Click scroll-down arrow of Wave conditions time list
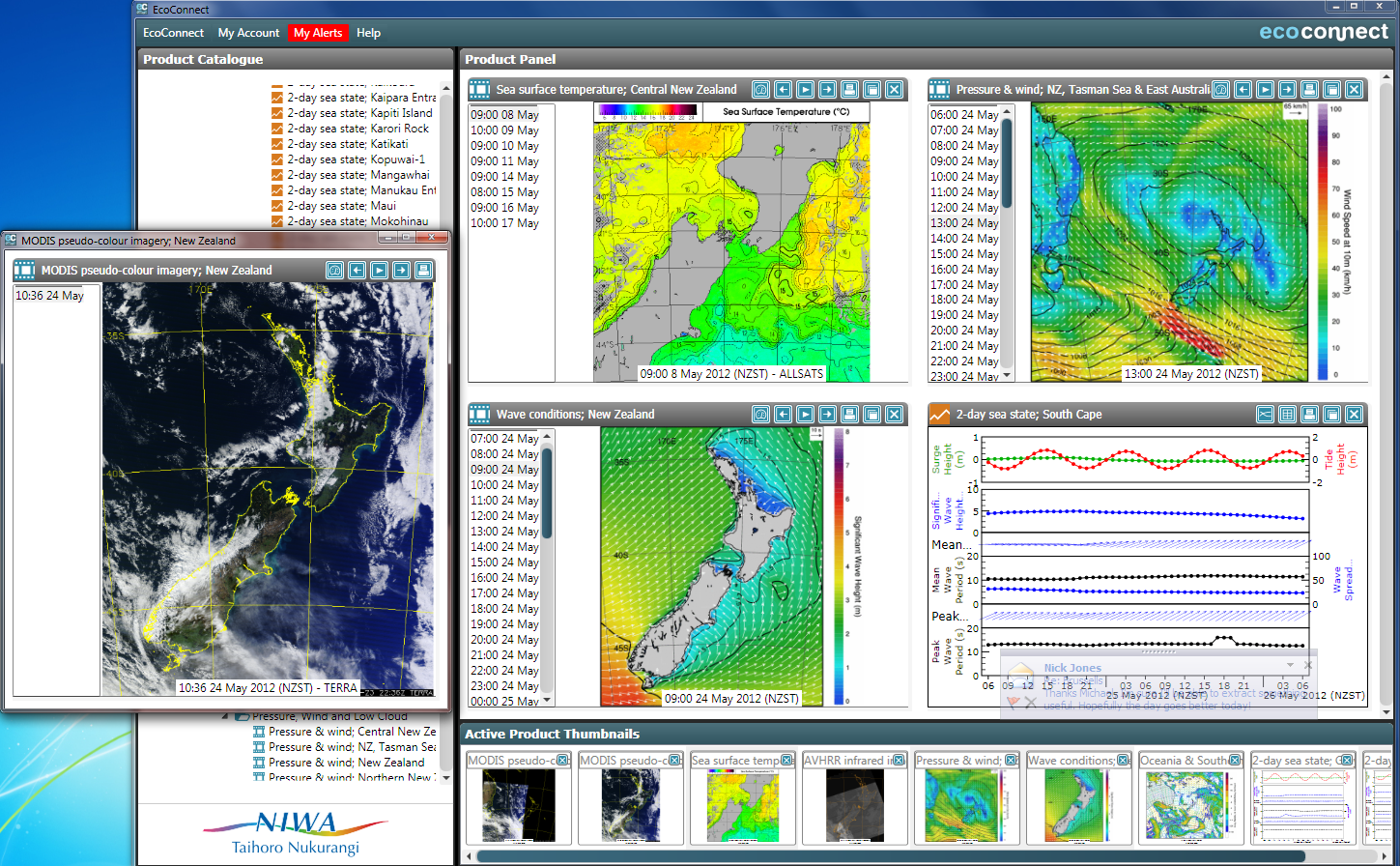The width and height of the screenshot is (1400, 866). tap(547, 700)
